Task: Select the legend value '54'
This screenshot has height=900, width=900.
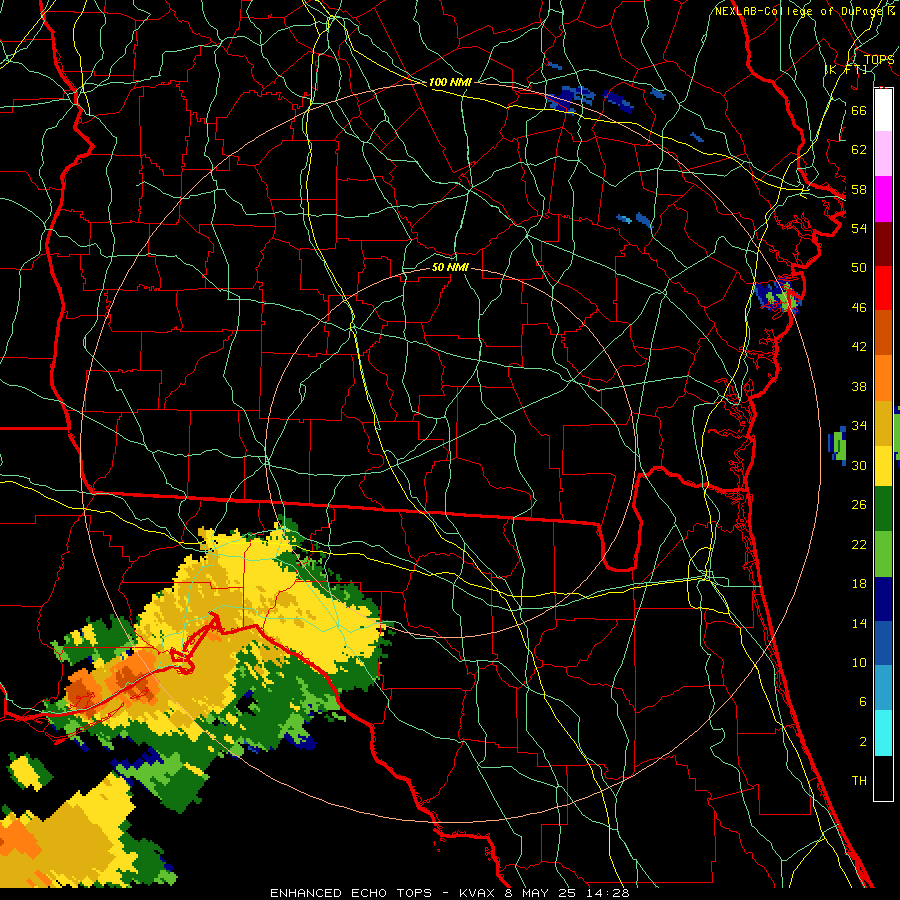Action: [x=859, y=228]
